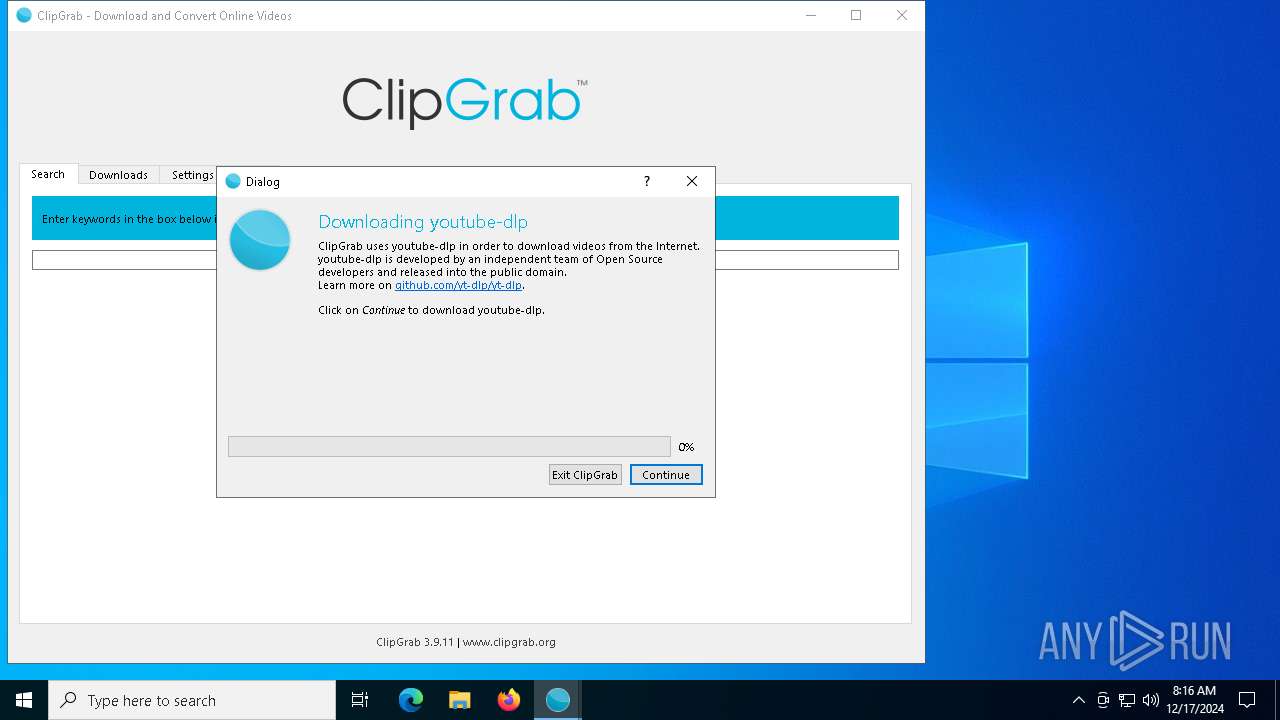Image resolution: width=1280 pixels, height=720 pixels.
Task: Open File Explorer from taskbar
Action: (x=460, y=700)
